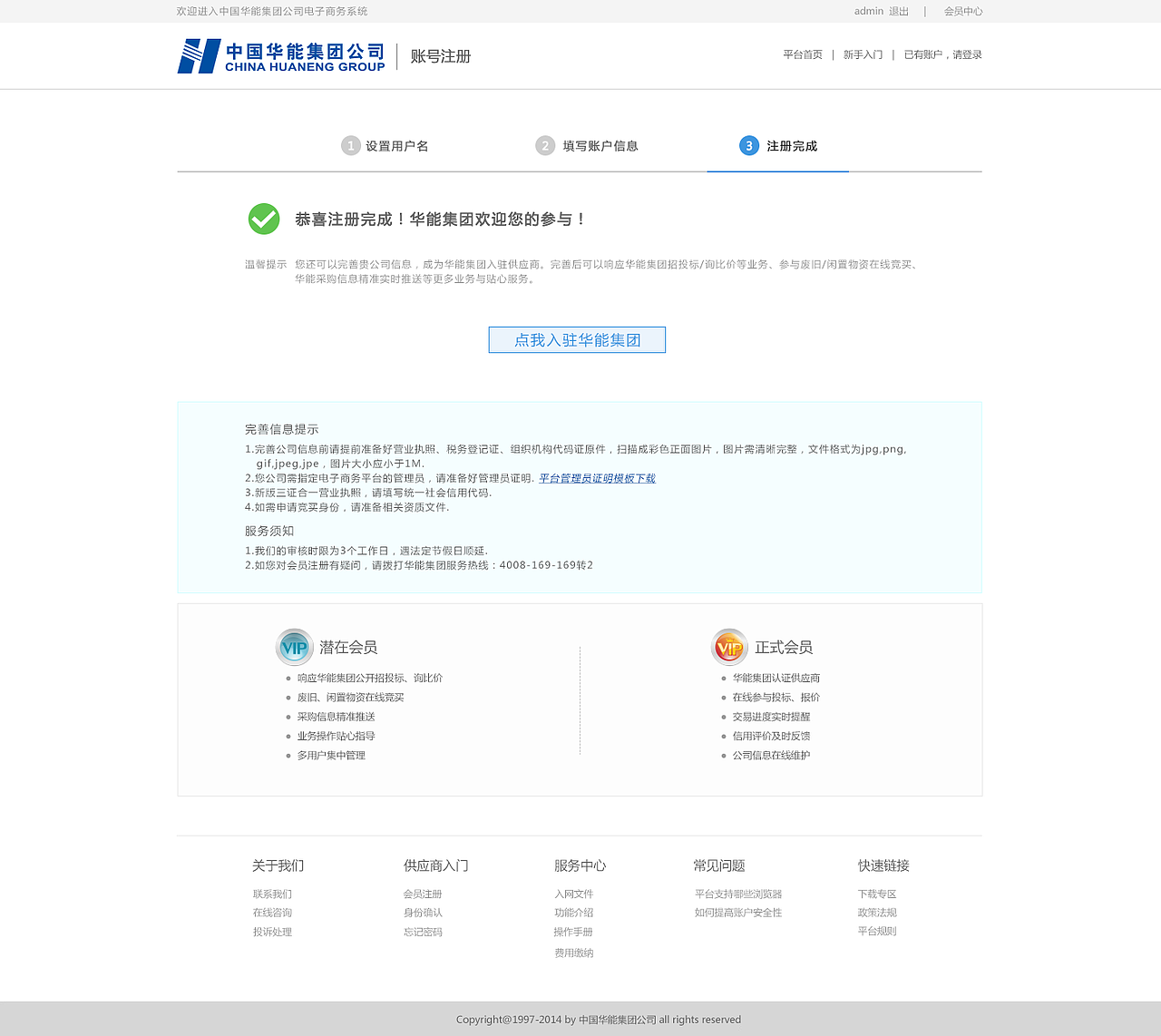Select step circle 1 设置用户名
This screenshot has height=1036, width=1161.
[x=351, y=145]
